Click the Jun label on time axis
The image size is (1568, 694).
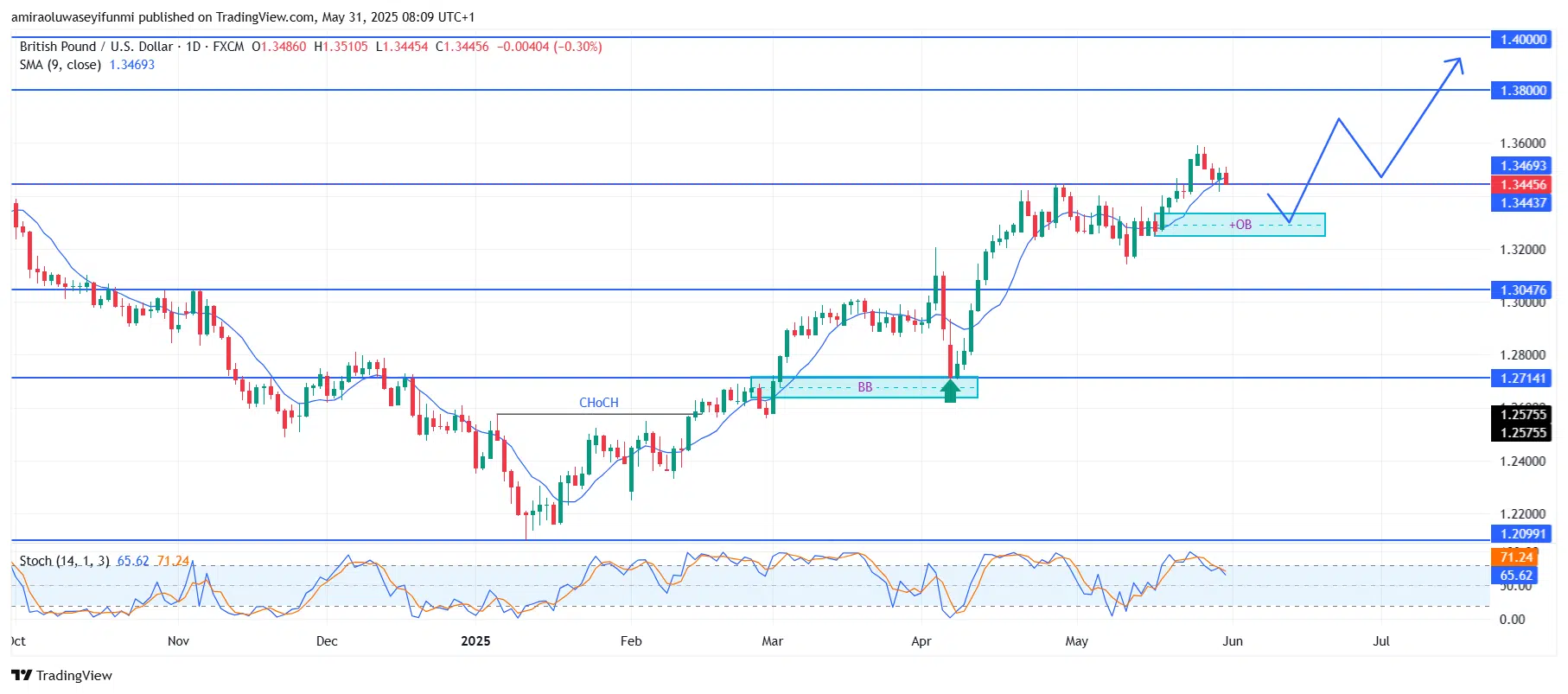pyautogui.click(x=1233, y=641)
